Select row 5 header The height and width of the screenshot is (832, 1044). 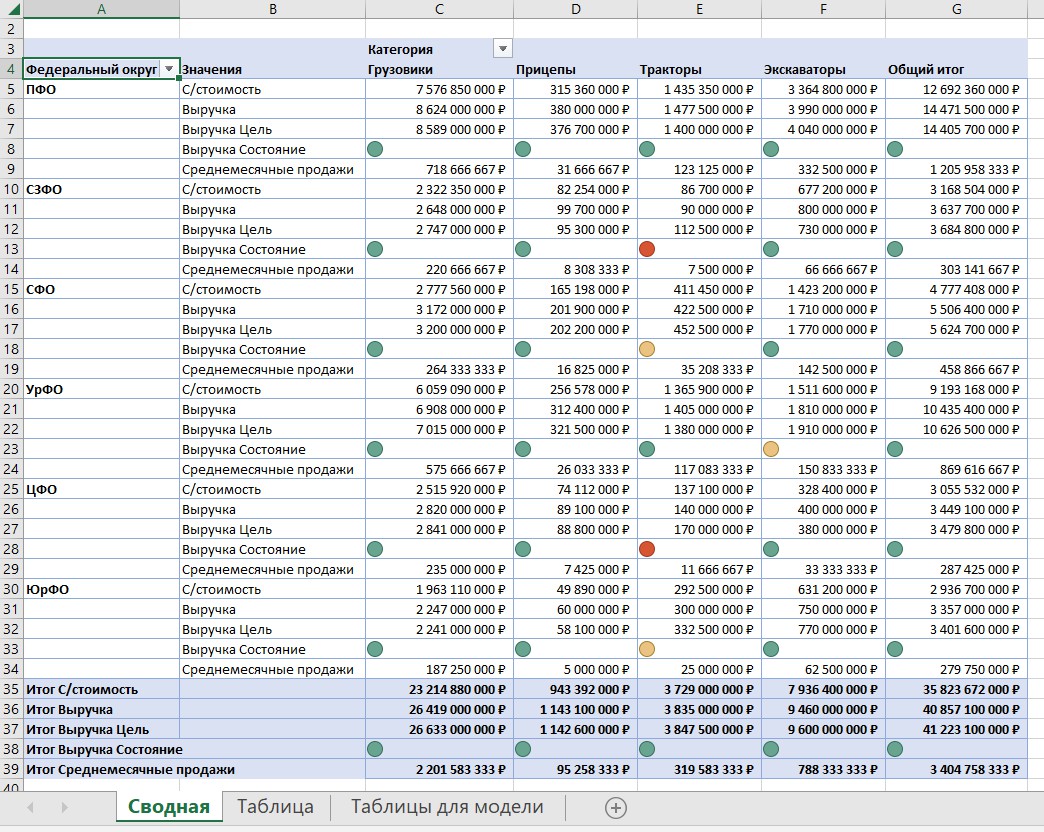(x=11, y=89)
